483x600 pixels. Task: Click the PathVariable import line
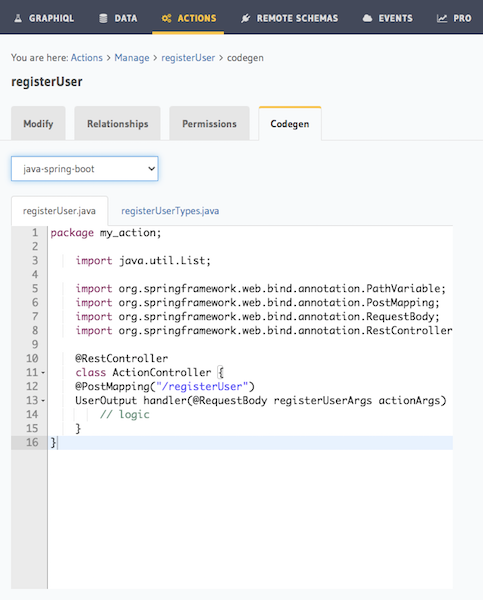[x=261, y=289]
